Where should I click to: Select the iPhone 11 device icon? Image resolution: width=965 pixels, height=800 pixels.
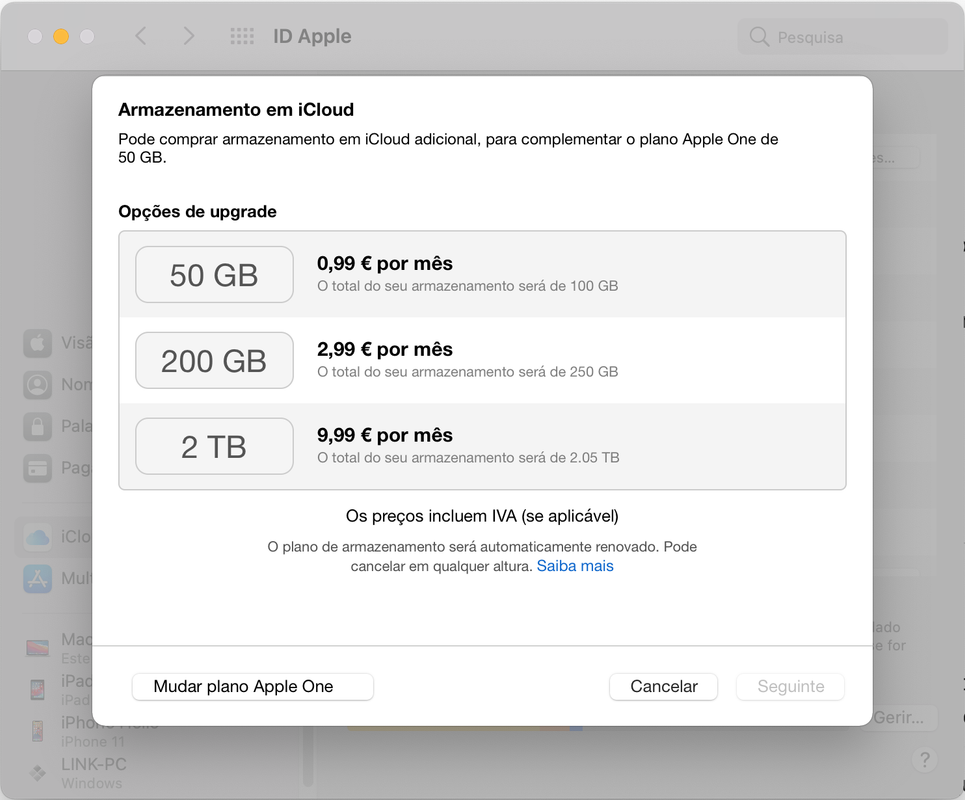[x=38, y=731]
